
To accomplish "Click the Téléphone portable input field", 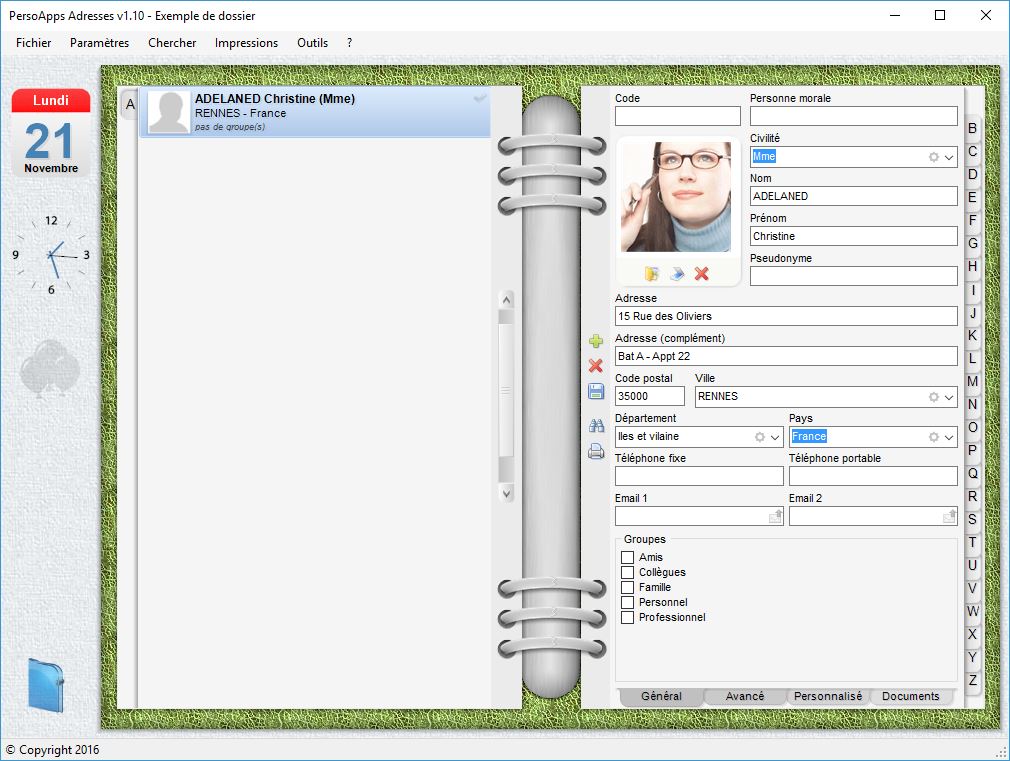I will coord(873,476).
